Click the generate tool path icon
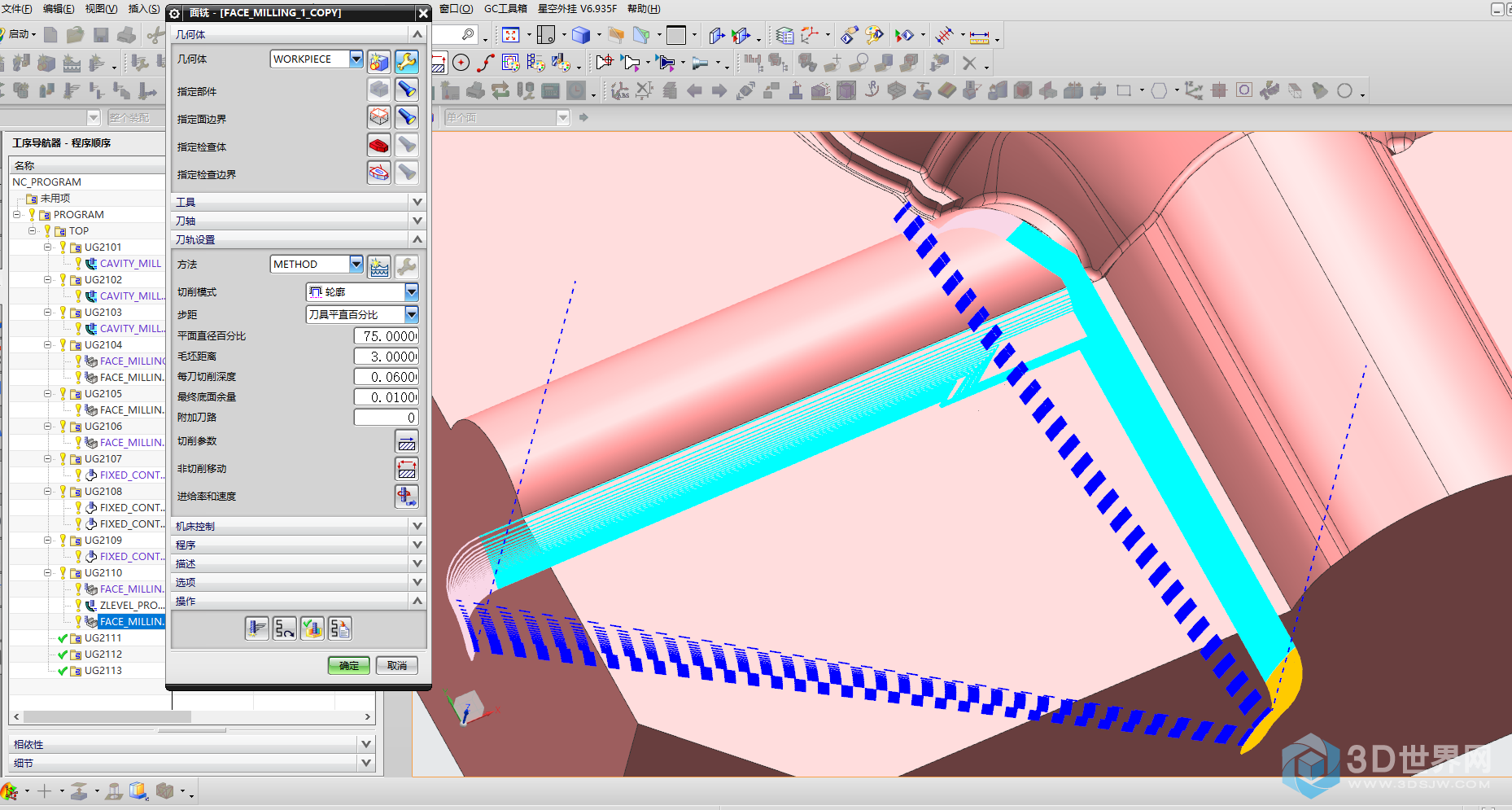 coord(257,628)
